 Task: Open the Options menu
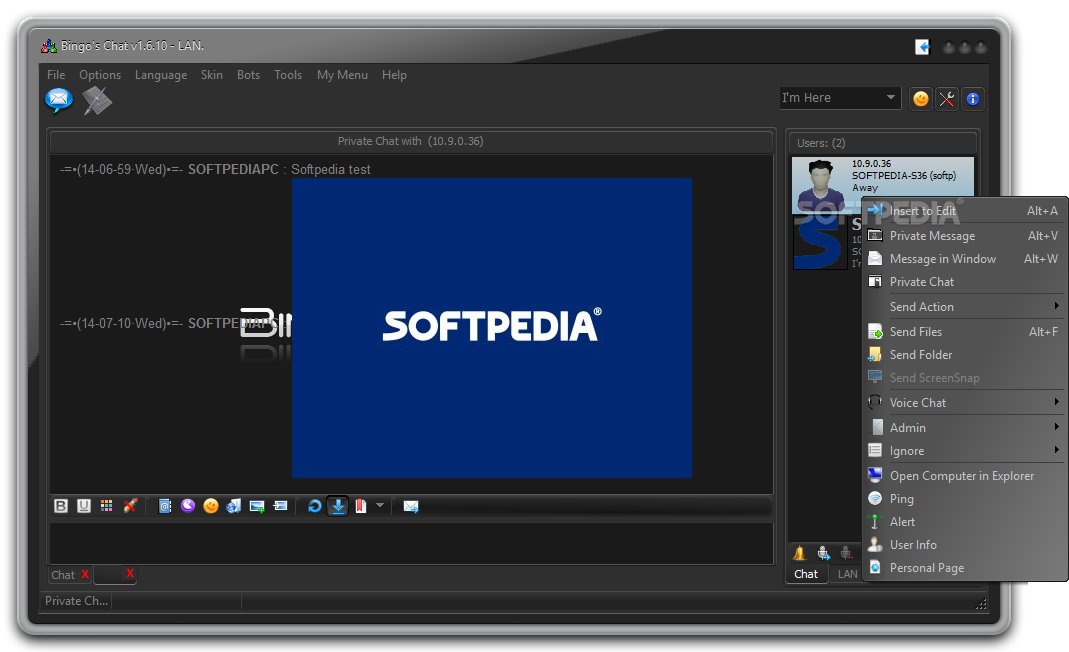[100, 75]
